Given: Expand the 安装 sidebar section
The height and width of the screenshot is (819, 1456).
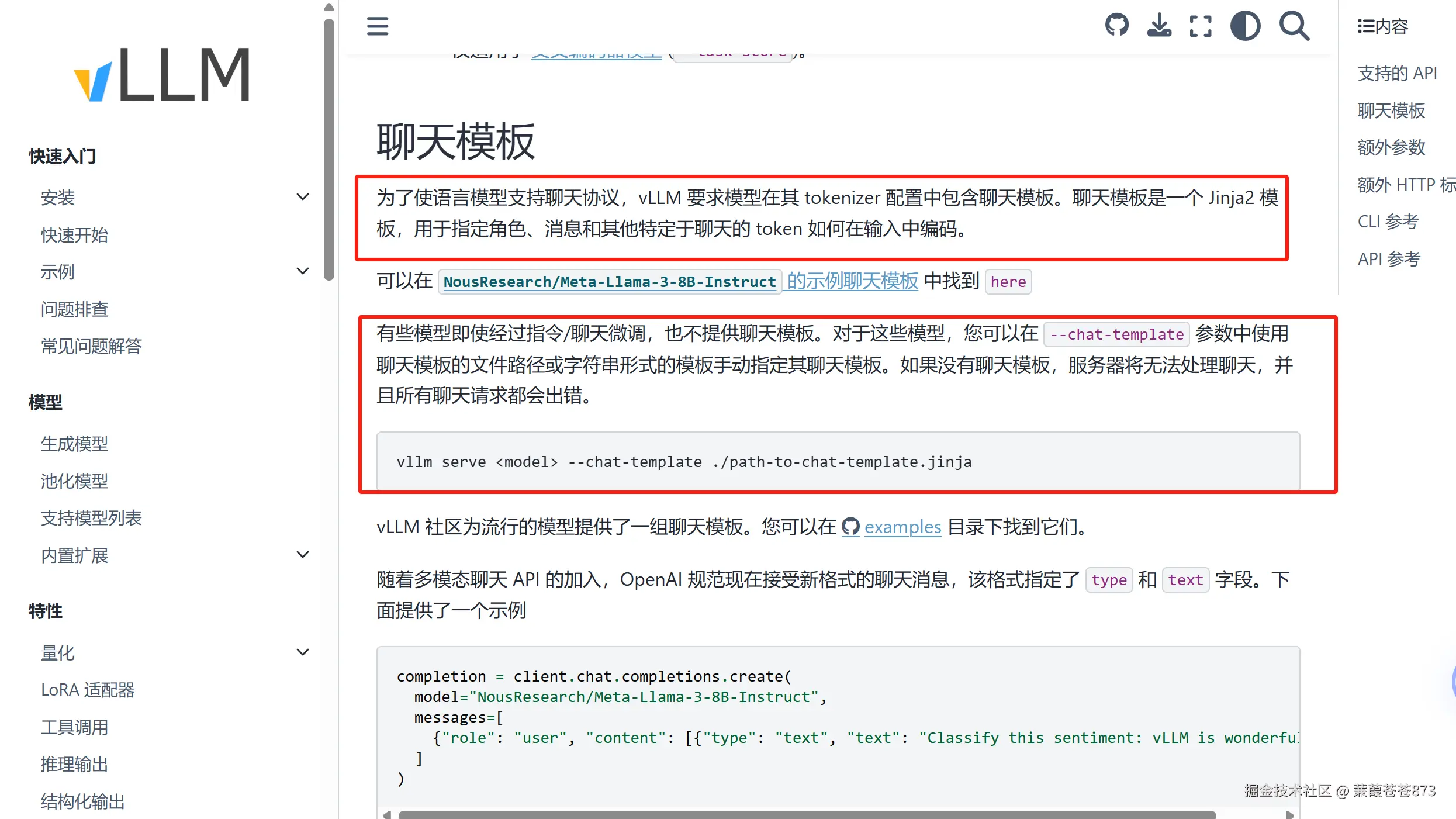Looking at the screenshot, I should click(302, 197).
